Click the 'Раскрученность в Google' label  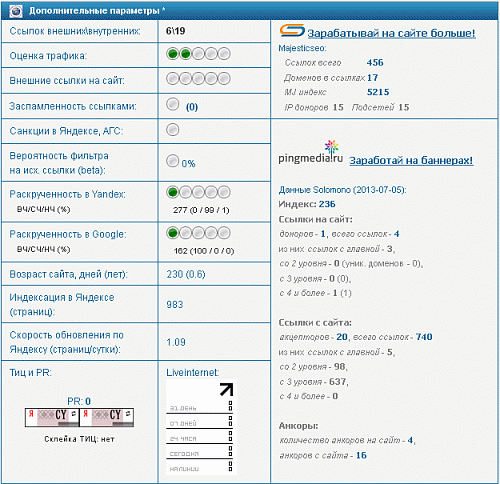tap(68, 234)
